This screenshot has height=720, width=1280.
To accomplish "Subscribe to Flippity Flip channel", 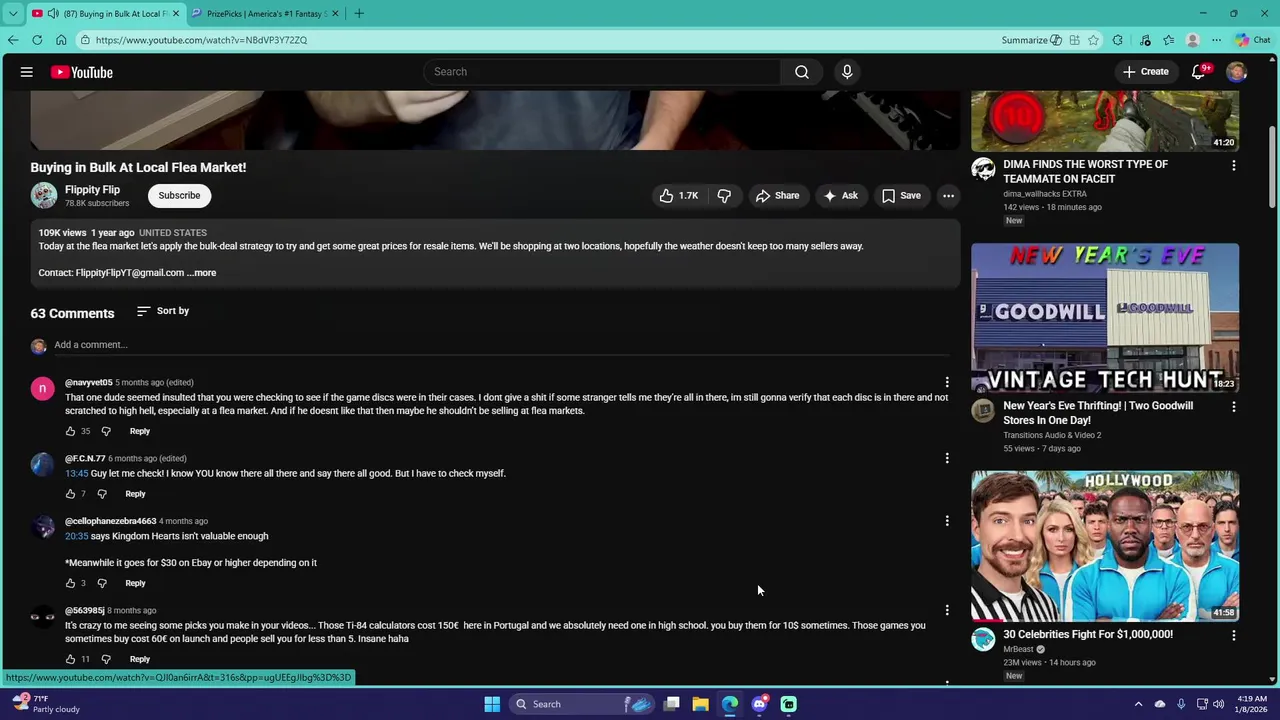I will pyautogui.click(x=179, y=195).
